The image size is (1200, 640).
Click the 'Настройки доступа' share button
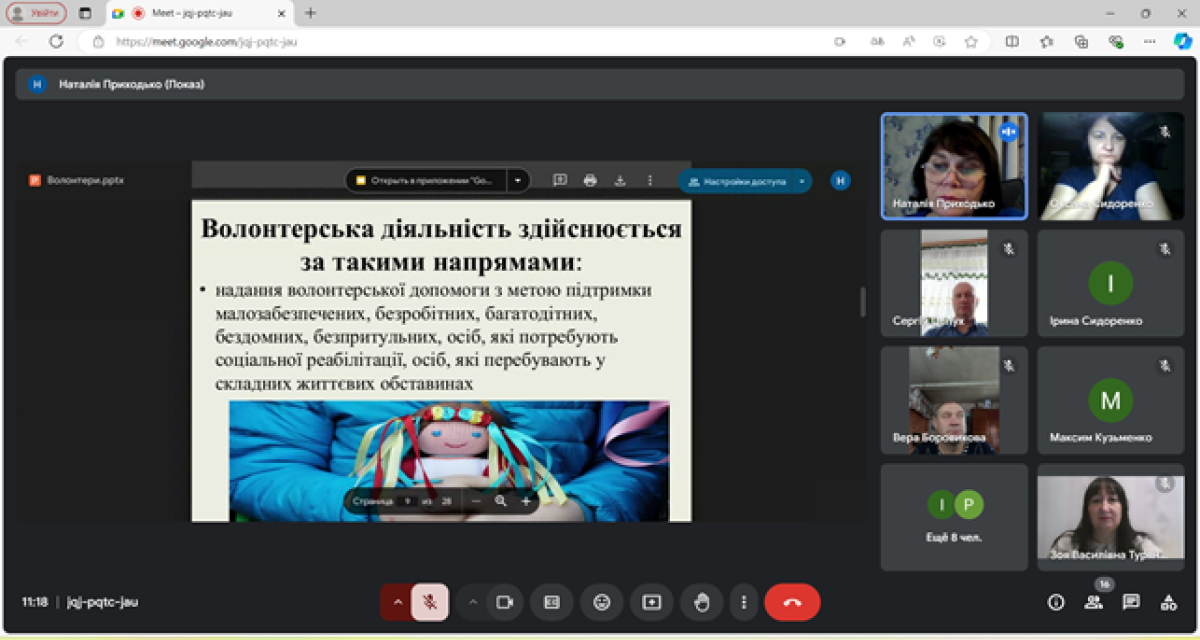point(738,182)
